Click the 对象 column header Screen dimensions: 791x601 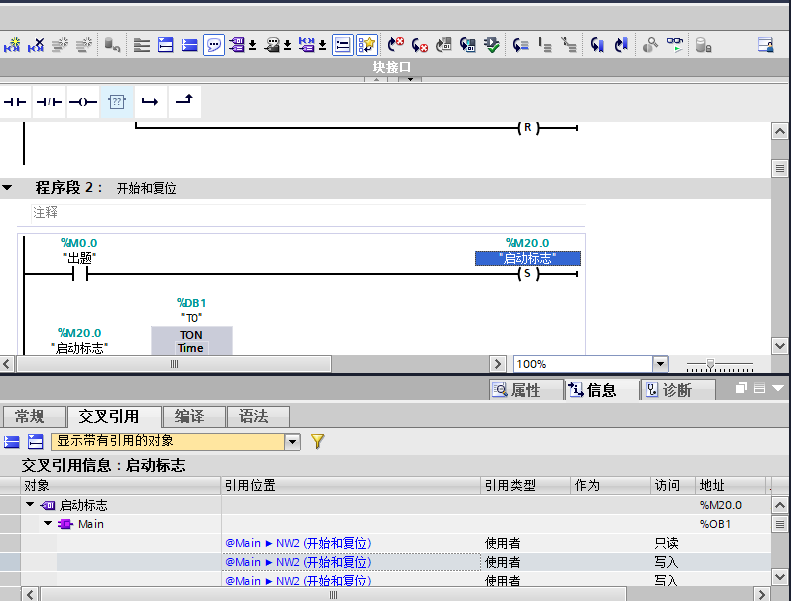pos(121,485)
